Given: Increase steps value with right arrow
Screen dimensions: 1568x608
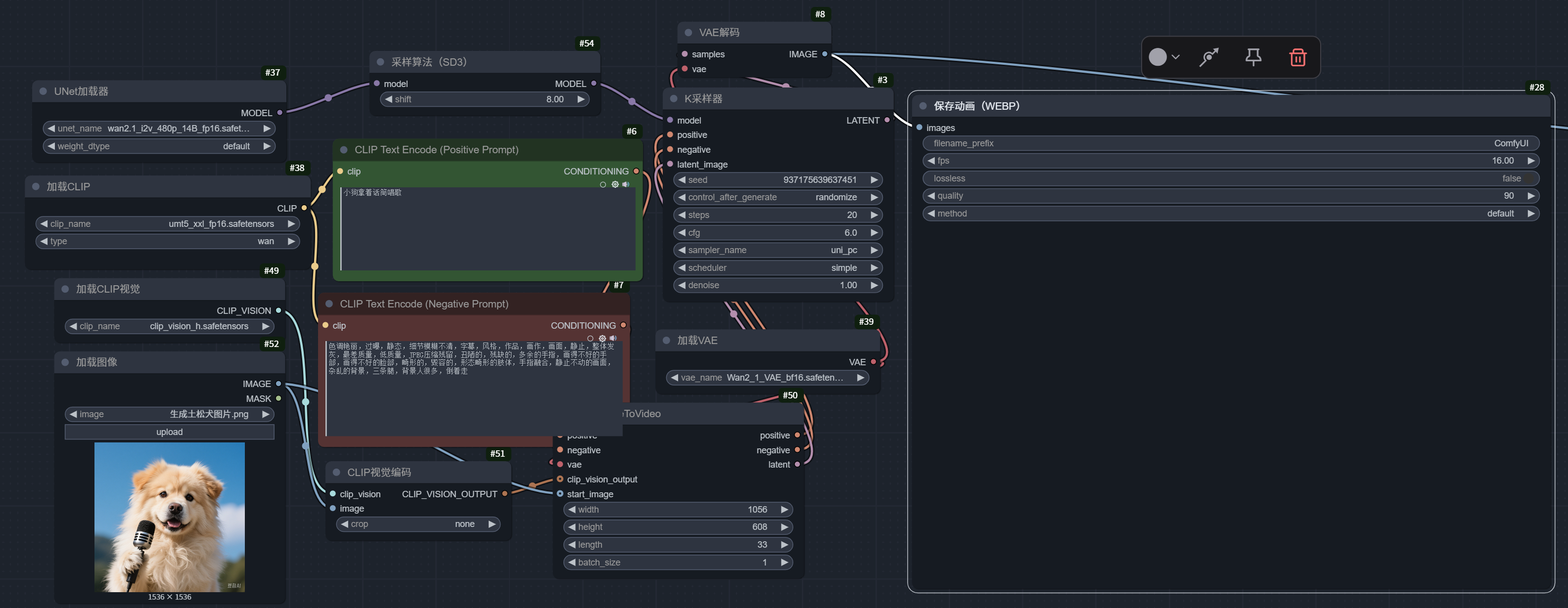Looking at the screenshot, I should pos(874,215).
